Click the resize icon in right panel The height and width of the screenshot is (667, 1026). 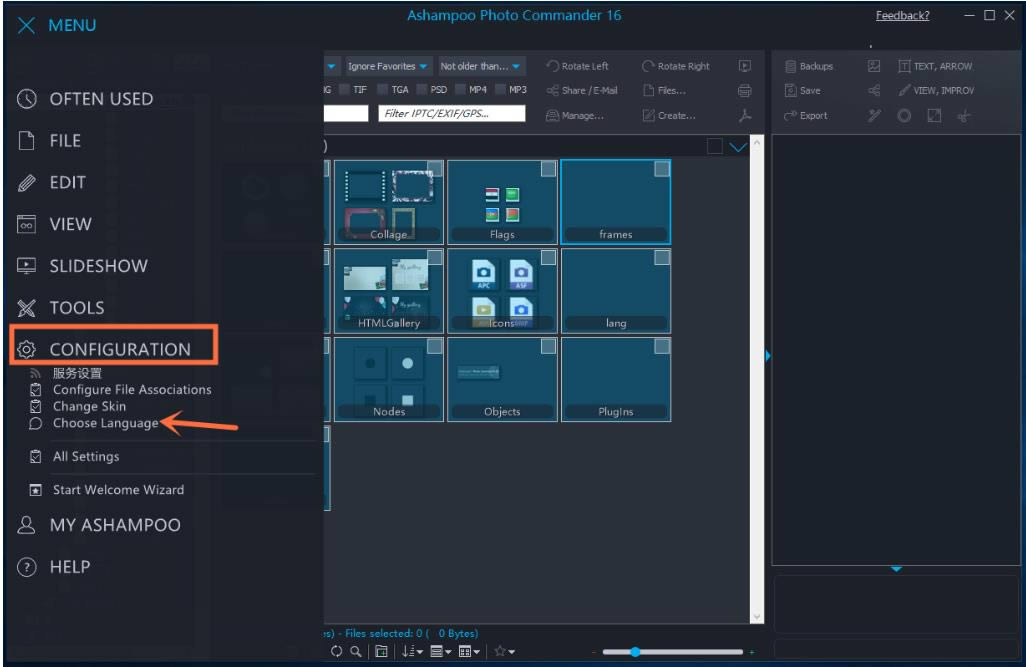point(934,116)
